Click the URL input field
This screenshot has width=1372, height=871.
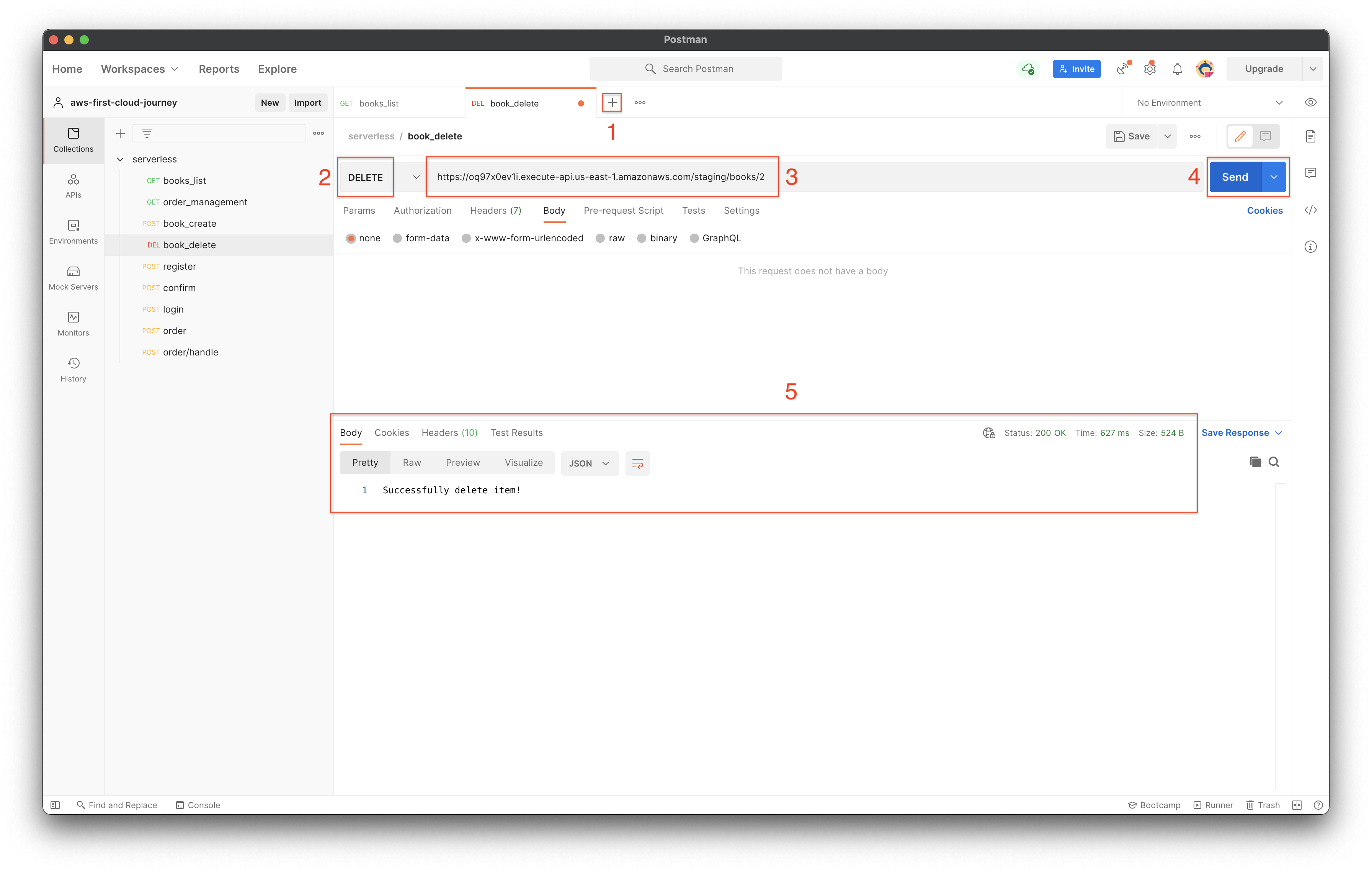(x=600, y=177)
